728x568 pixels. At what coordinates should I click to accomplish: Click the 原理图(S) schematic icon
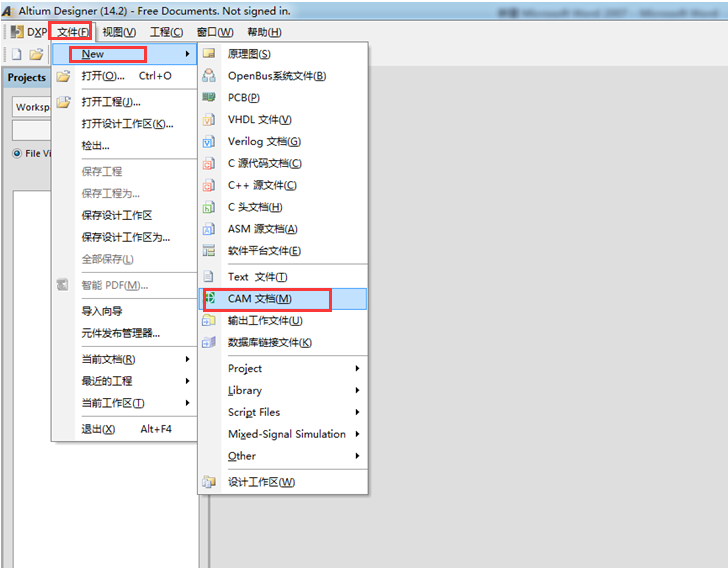[x=209, y=53]
